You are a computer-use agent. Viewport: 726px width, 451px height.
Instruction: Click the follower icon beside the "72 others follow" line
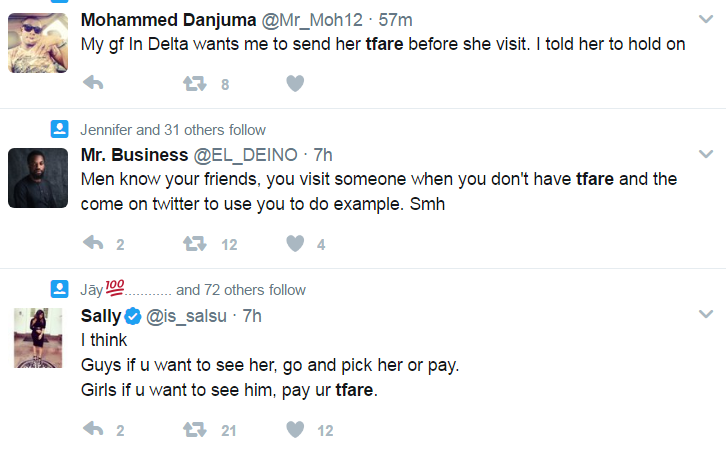pyautogui.click(x=59, y=290)
